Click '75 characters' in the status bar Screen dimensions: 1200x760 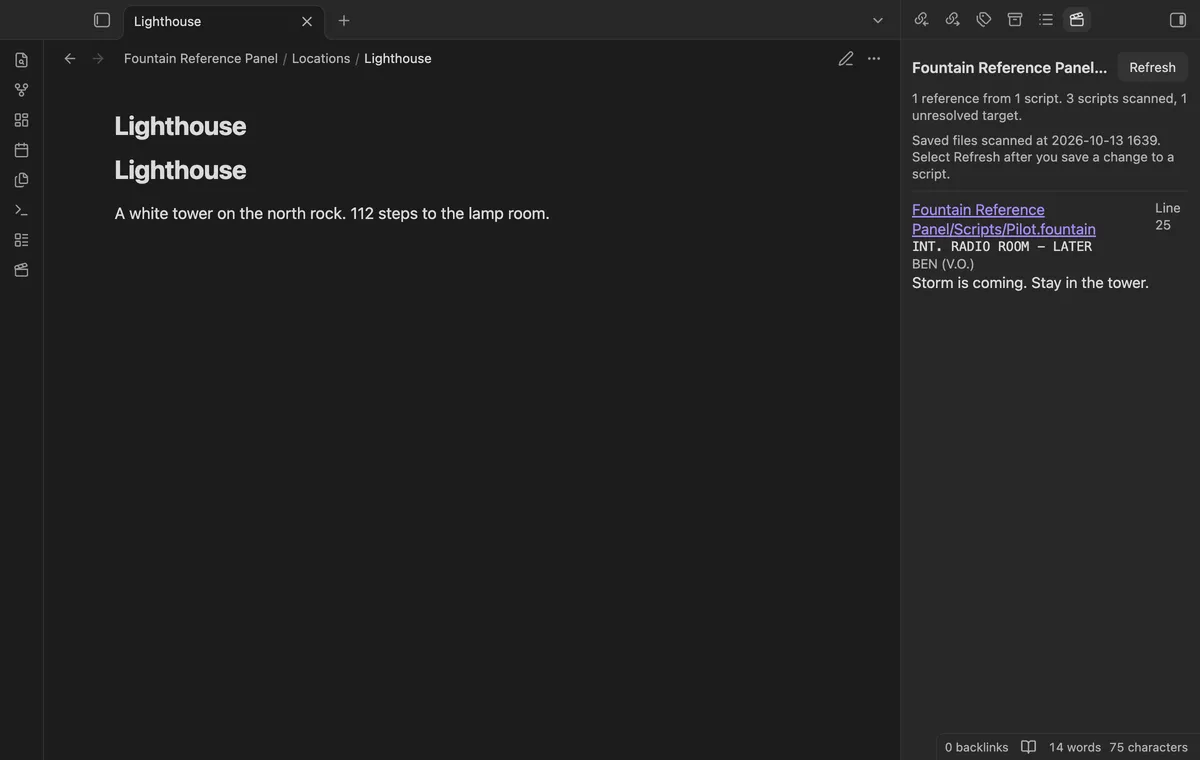(1149, 747)
